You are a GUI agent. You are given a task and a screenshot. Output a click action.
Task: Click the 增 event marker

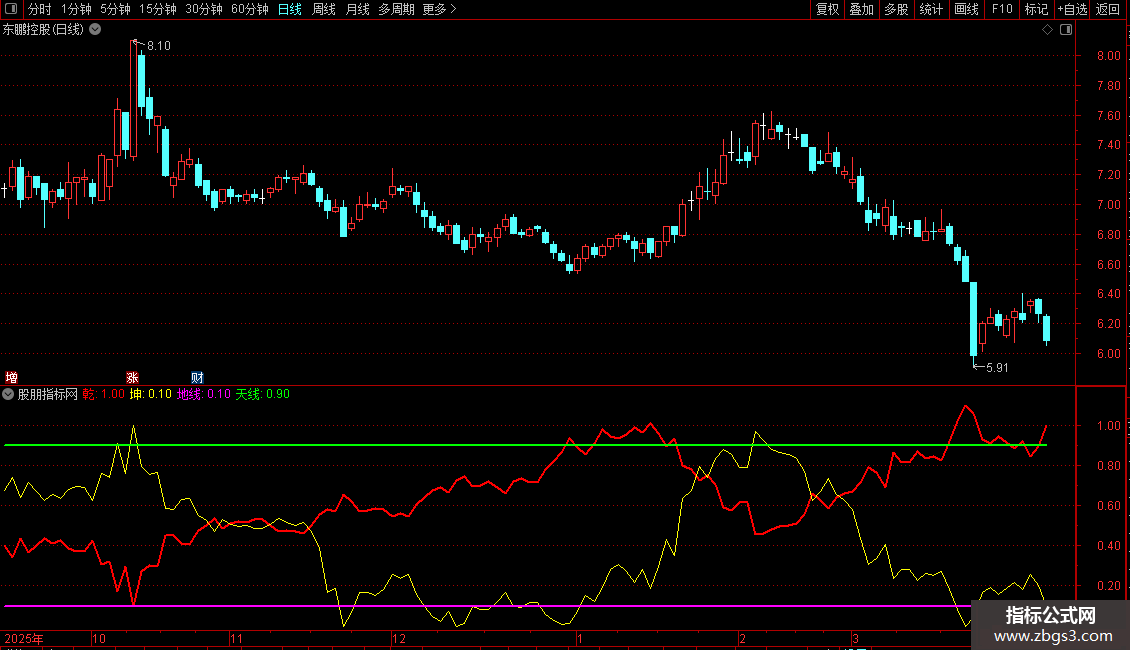[12, 378]
